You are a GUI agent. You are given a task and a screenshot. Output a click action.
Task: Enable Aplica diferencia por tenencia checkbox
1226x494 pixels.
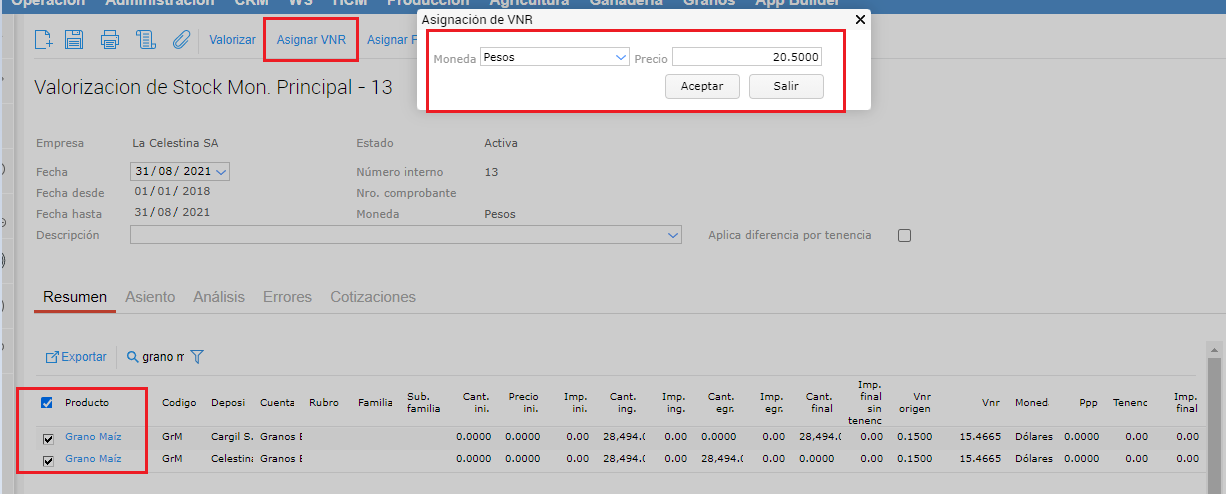[x=904, y=236]
